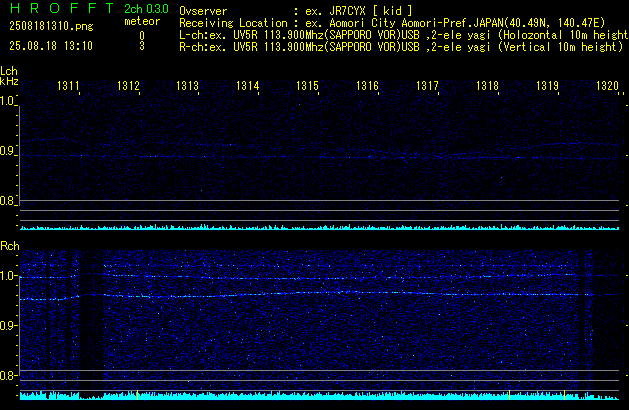Viewport: 629px width, 410px height.
Task: Click the R-ch receiver description line
Action: tap(401, 47)
